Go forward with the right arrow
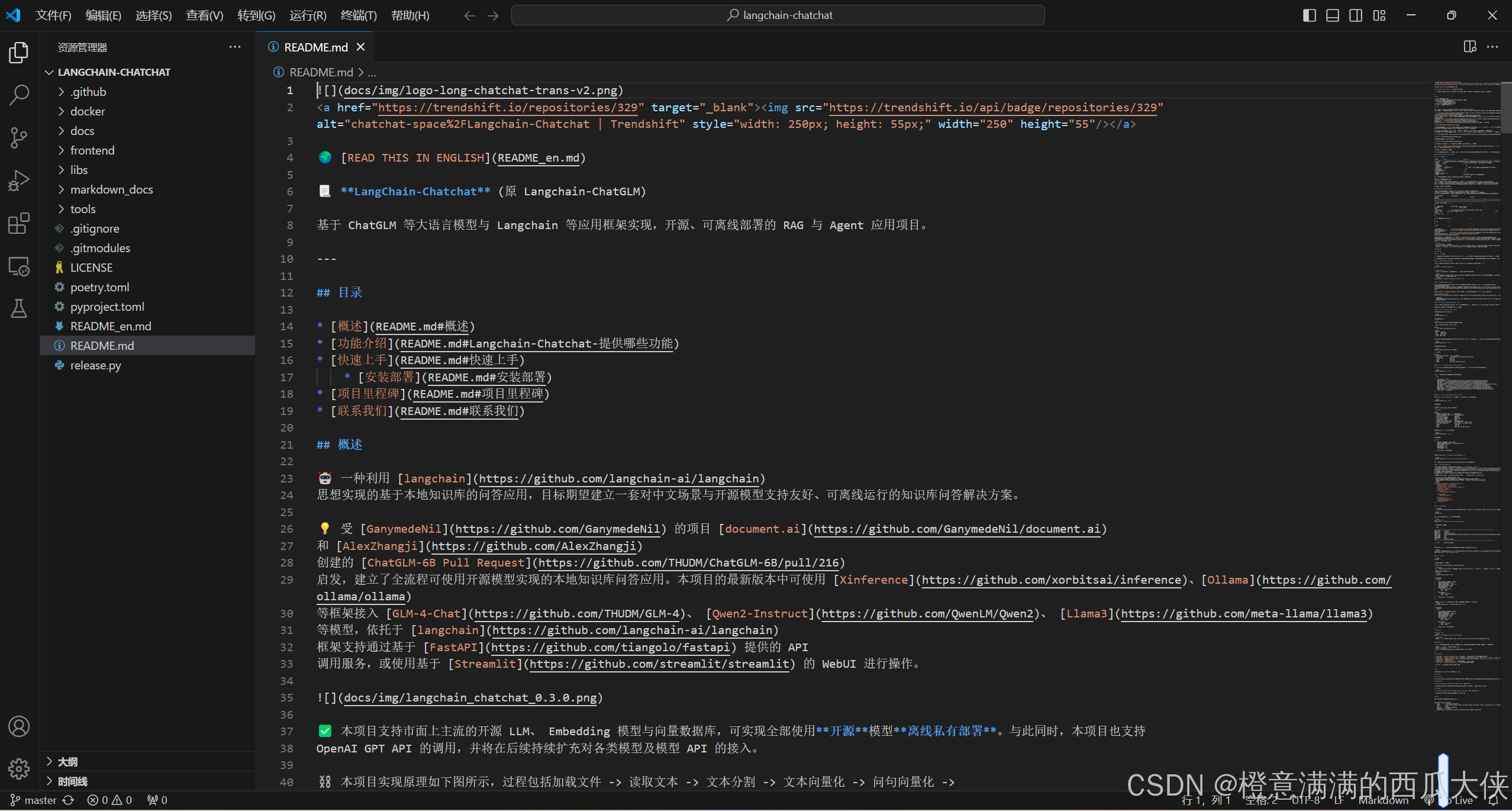The image size is (1512, 811). coord(493,15)
